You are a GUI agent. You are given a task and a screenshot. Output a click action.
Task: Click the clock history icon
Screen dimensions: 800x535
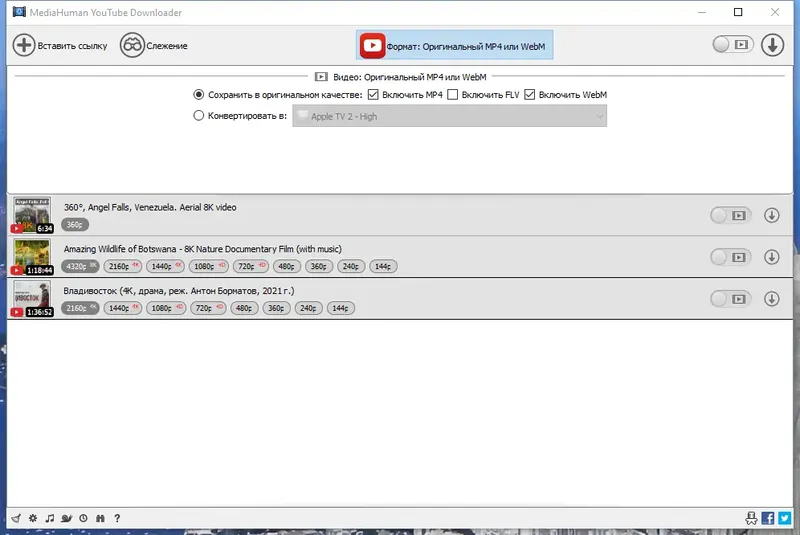tap(83, 518)
